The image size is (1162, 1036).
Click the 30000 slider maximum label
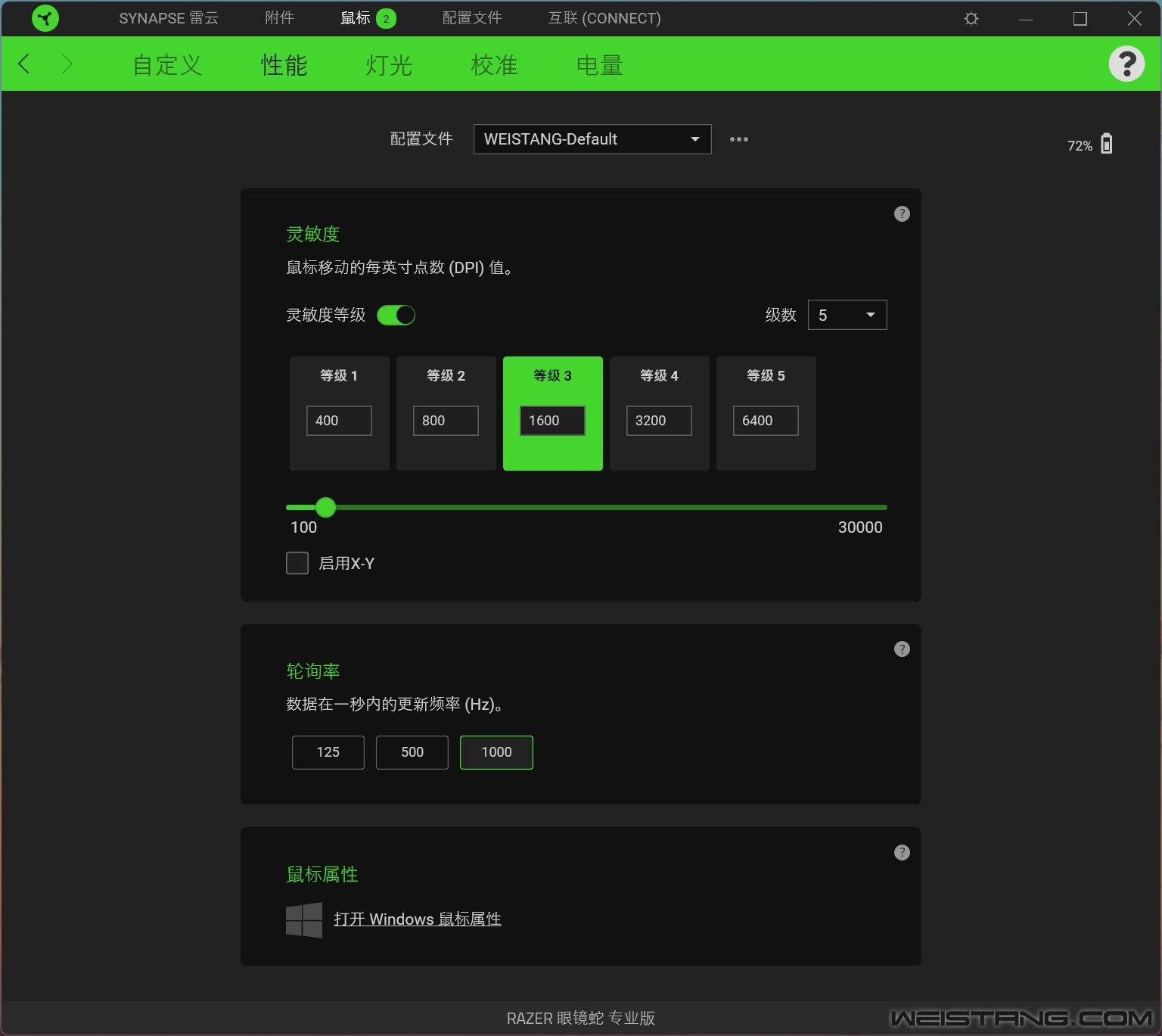(x=860, y=527)
